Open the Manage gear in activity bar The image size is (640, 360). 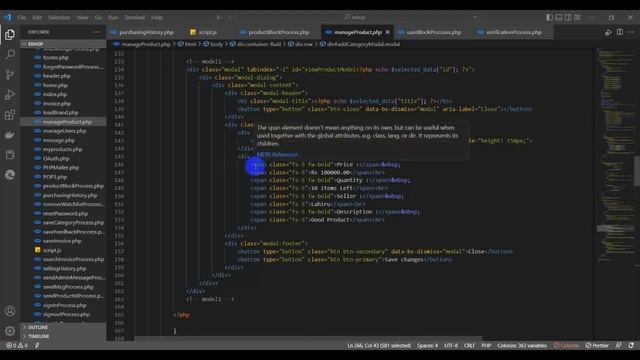click(10, 331)
